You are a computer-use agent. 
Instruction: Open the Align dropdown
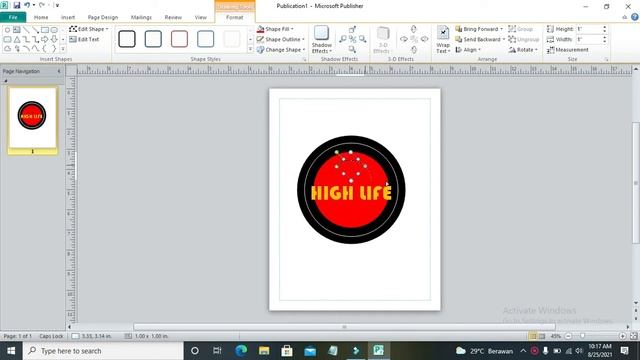[468, 49]
